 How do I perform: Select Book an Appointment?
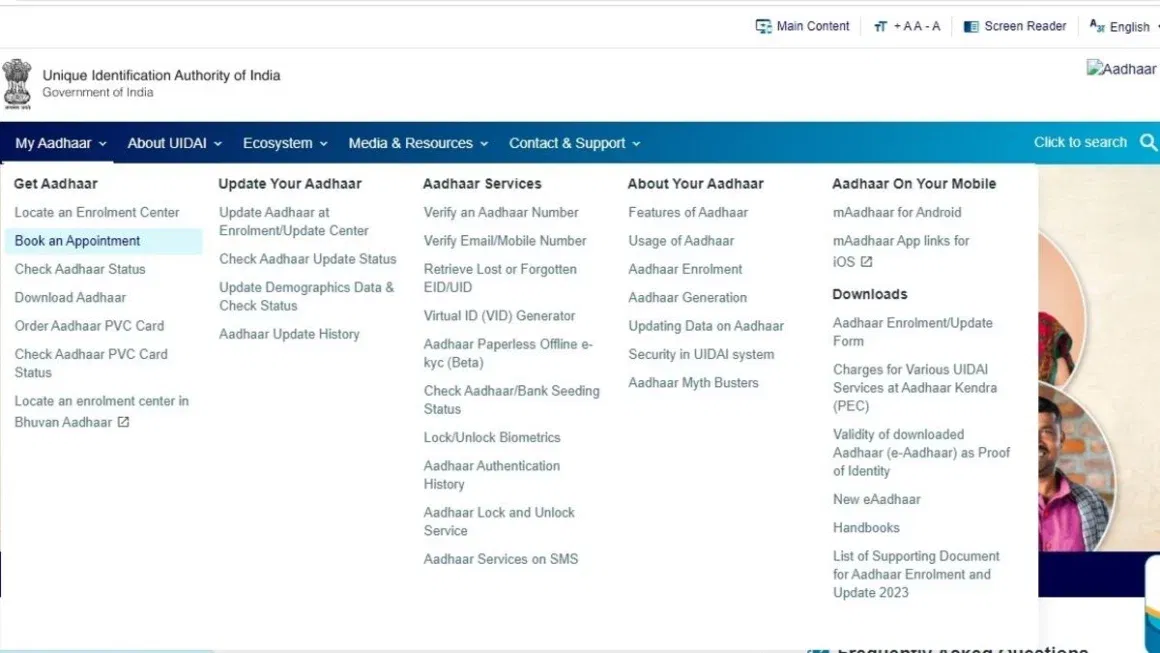pyautogui.click(x=77, y=241)
